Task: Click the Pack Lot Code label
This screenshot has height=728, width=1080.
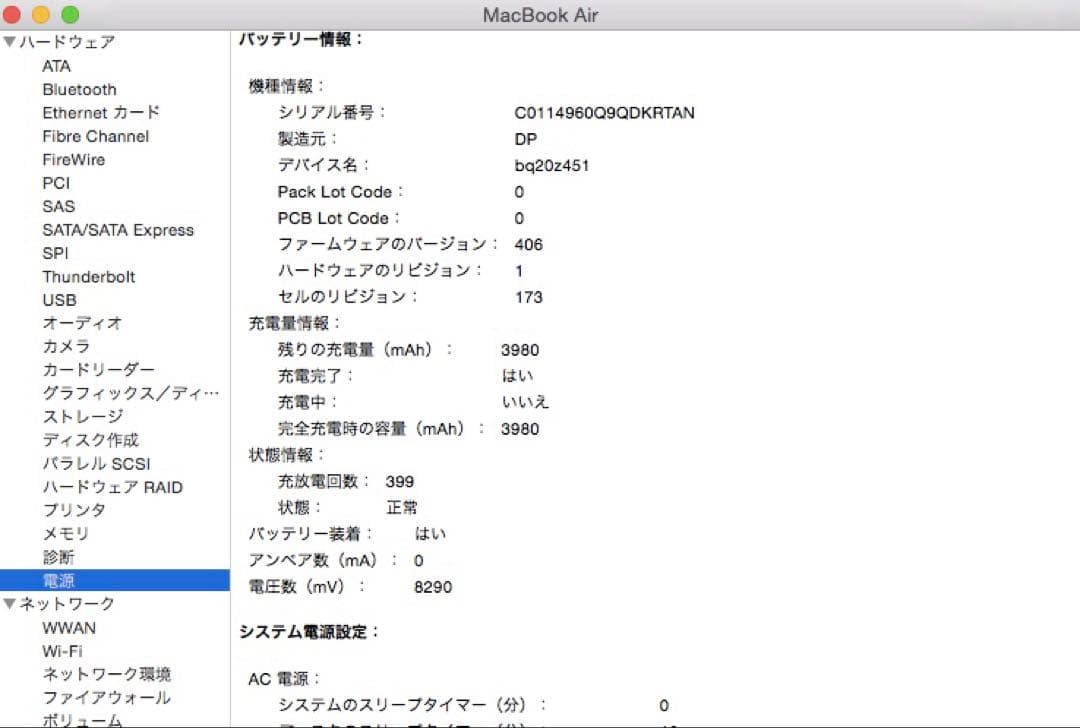Action: 340,192
